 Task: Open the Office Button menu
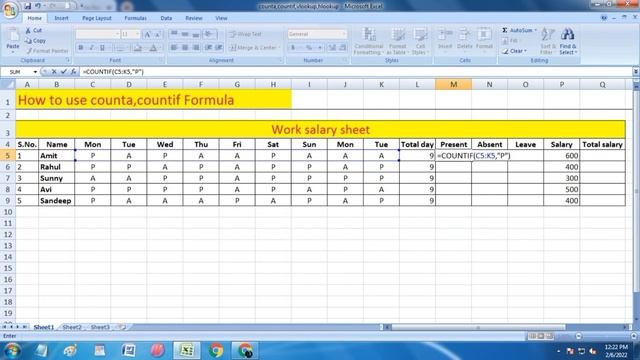click(9, 9)
